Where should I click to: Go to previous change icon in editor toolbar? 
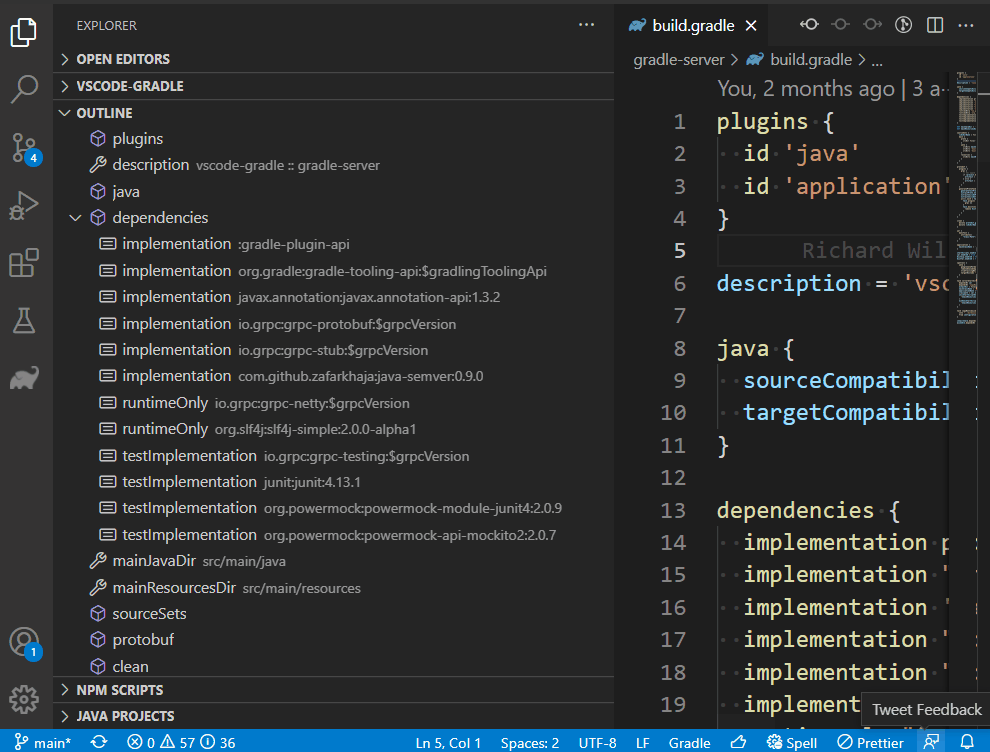[x=809, y=25]
